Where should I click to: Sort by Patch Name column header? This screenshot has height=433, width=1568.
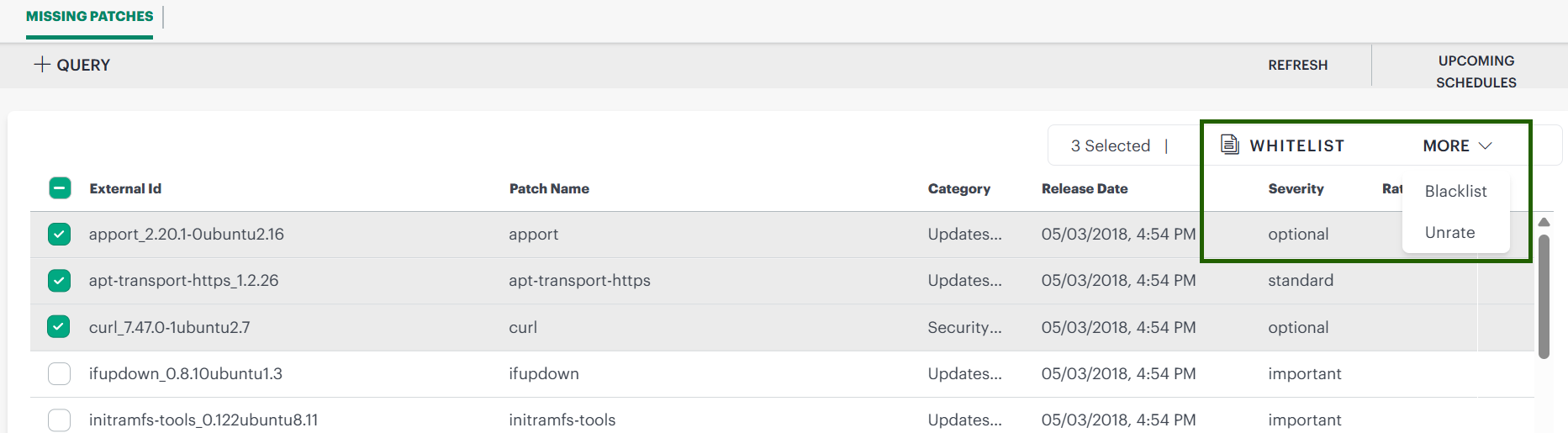tap(549, 188)
